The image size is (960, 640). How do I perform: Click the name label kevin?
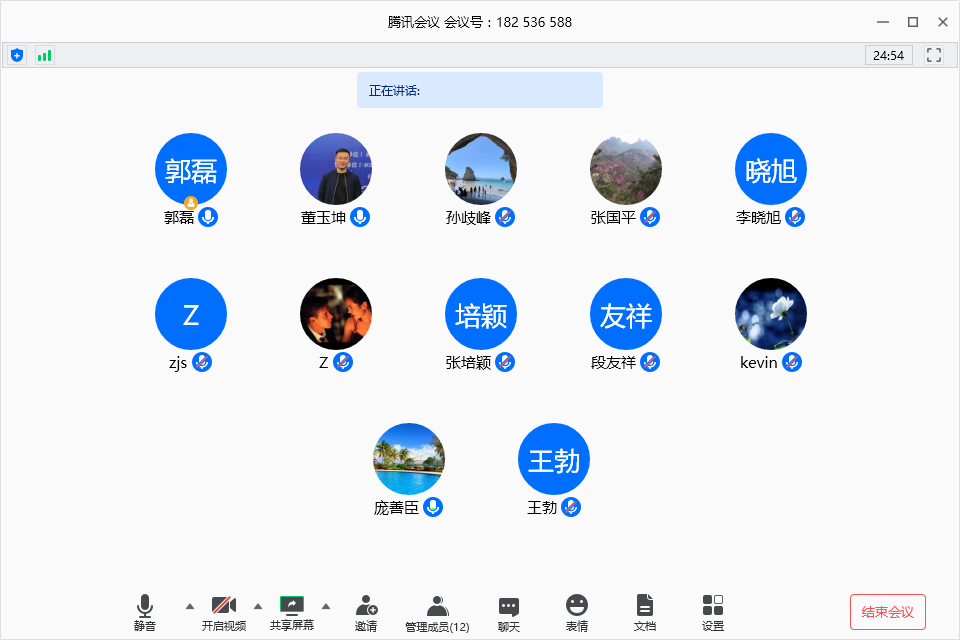759,363
